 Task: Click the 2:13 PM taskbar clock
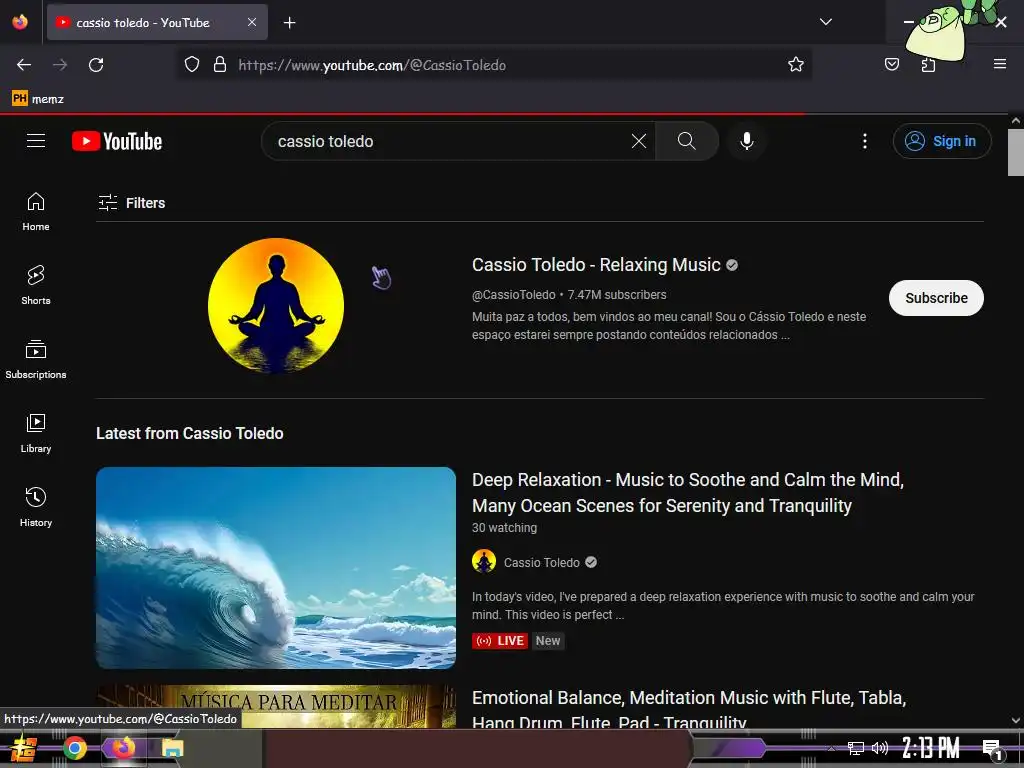930,748
